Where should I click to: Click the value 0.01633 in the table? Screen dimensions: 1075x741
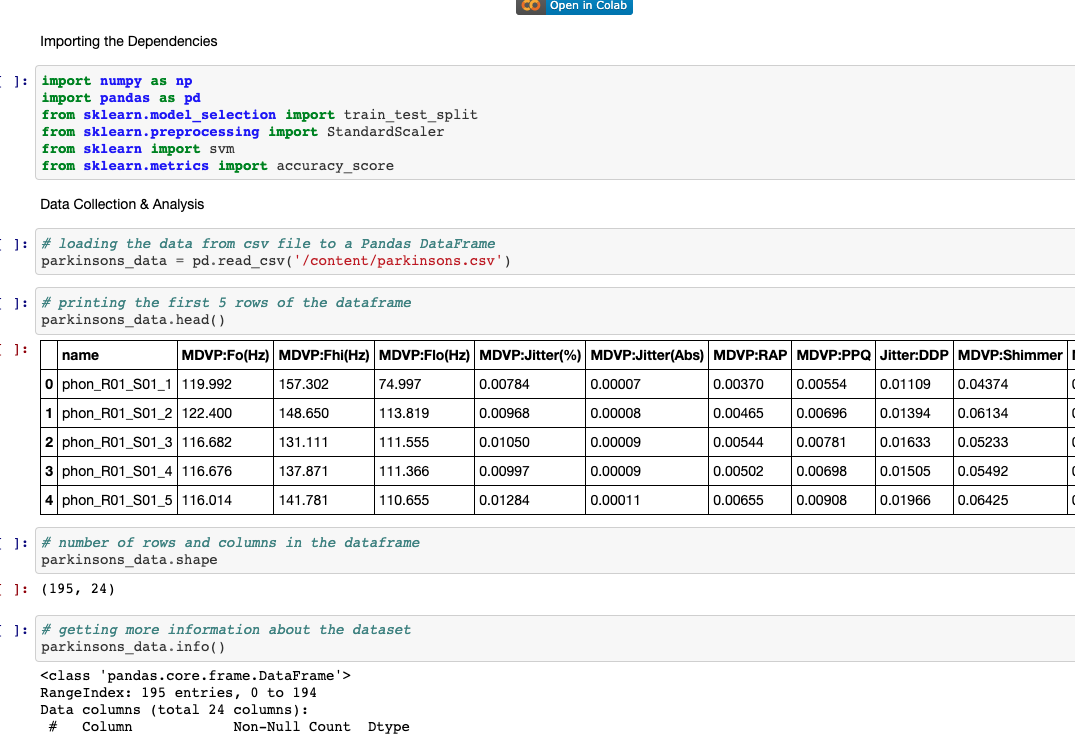pos(906,442)
